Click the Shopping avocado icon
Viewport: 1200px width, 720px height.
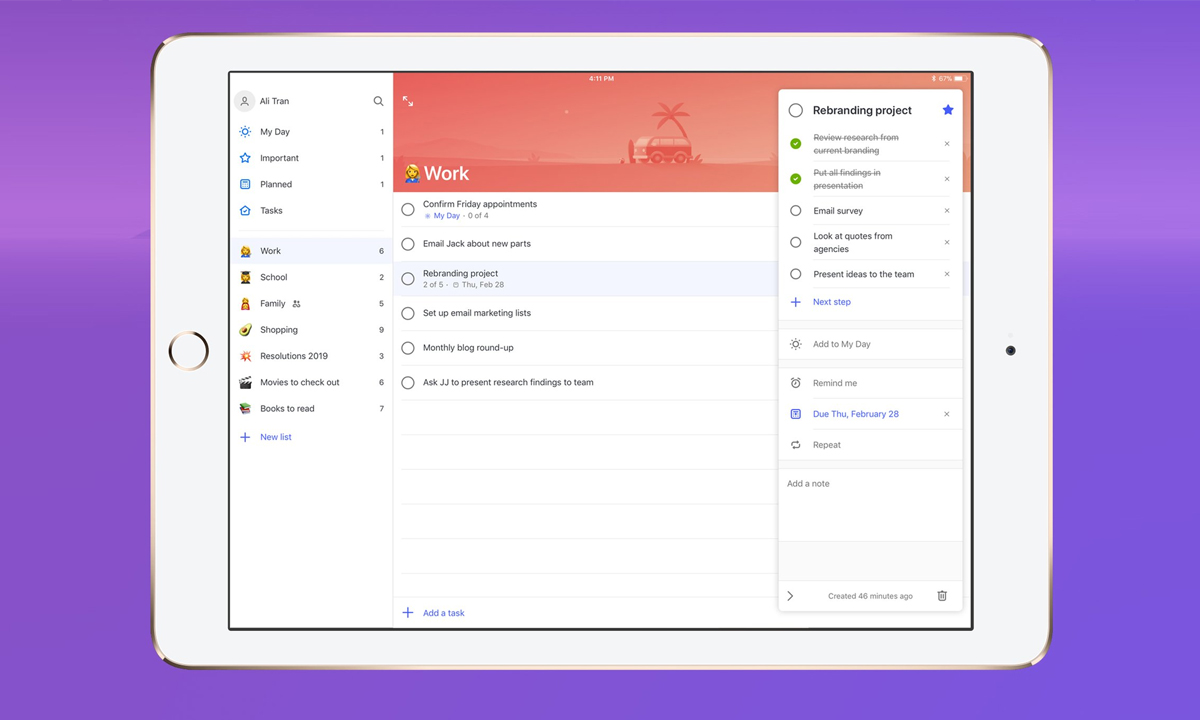pyautogui.click(x=245, y=330)
